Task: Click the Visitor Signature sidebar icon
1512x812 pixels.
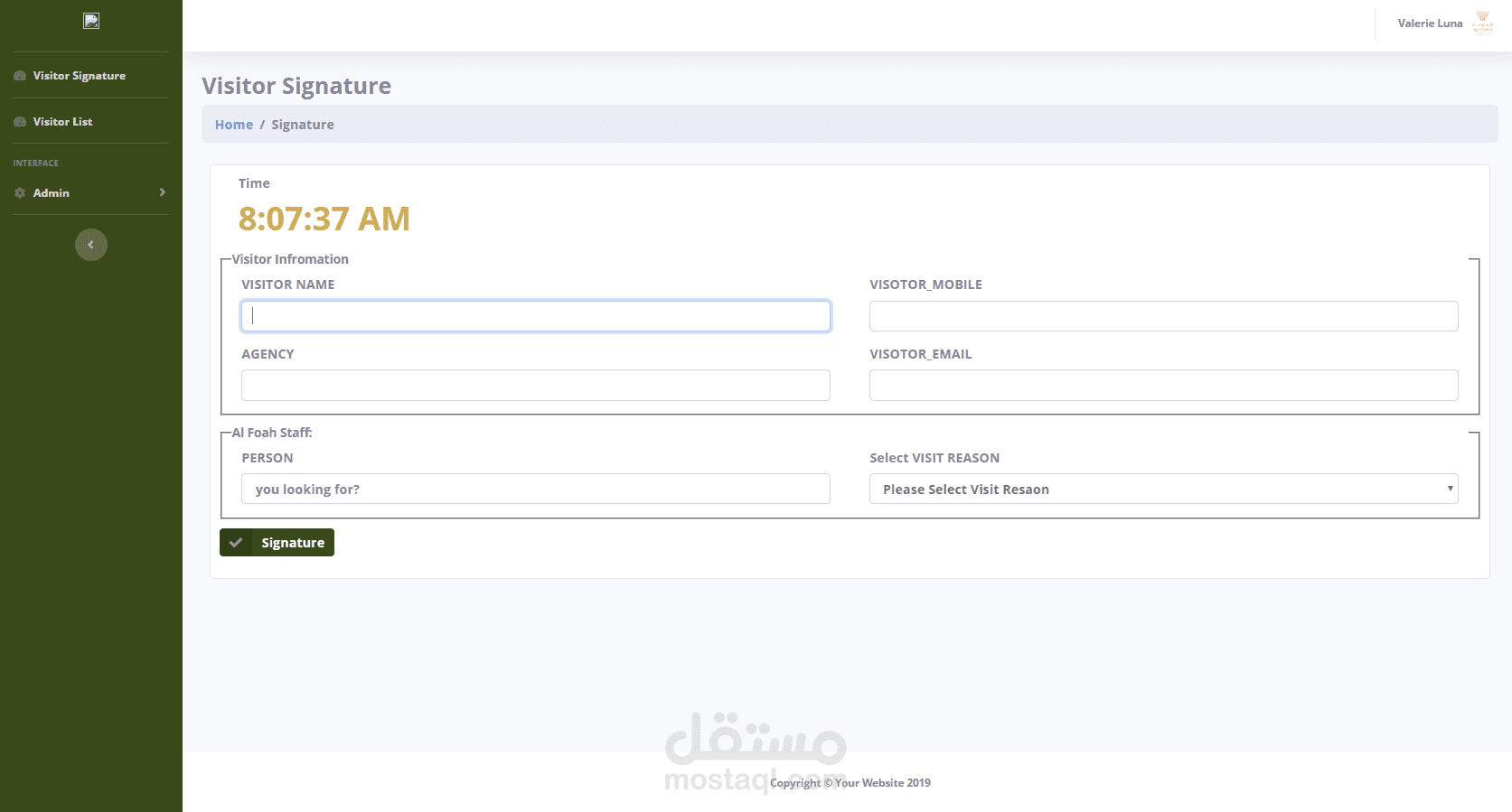Action: [20, 76]
